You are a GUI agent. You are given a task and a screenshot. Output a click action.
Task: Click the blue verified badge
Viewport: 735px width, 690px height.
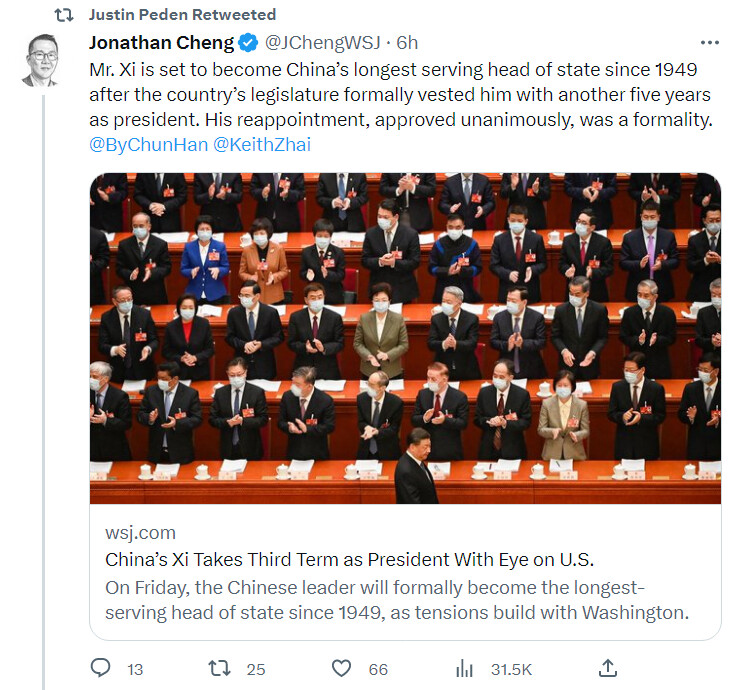pyautogui.click(x=248, y=43)
